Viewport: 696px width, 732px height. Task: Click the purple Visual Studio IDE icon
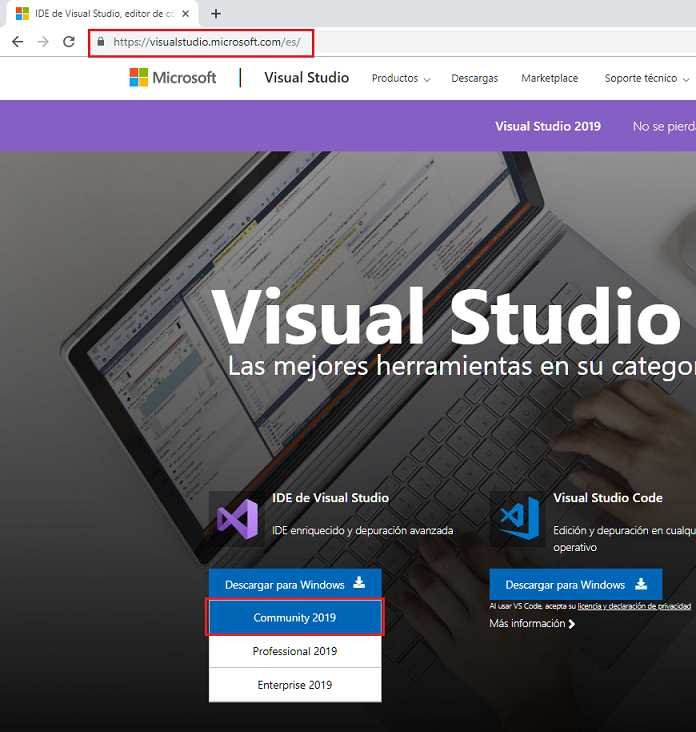coord(238,517)
